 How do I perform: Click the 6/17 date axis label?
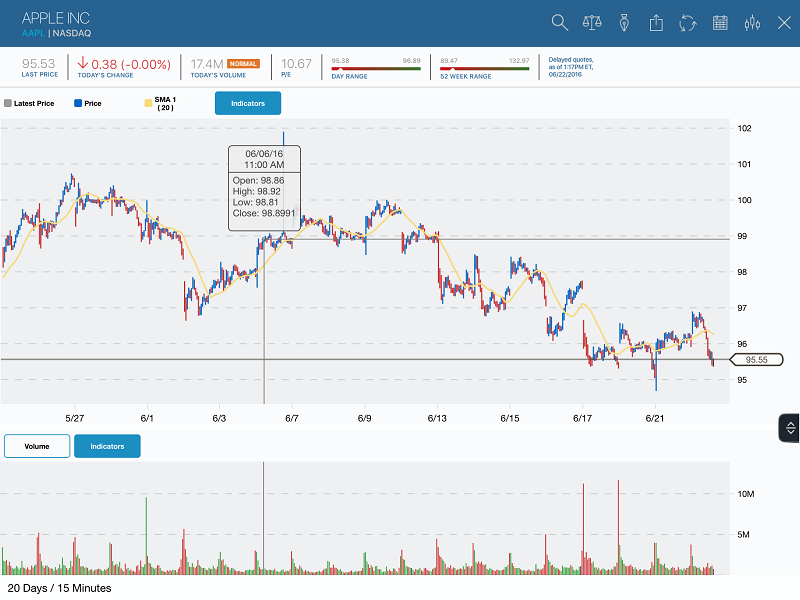click(582, 418)
